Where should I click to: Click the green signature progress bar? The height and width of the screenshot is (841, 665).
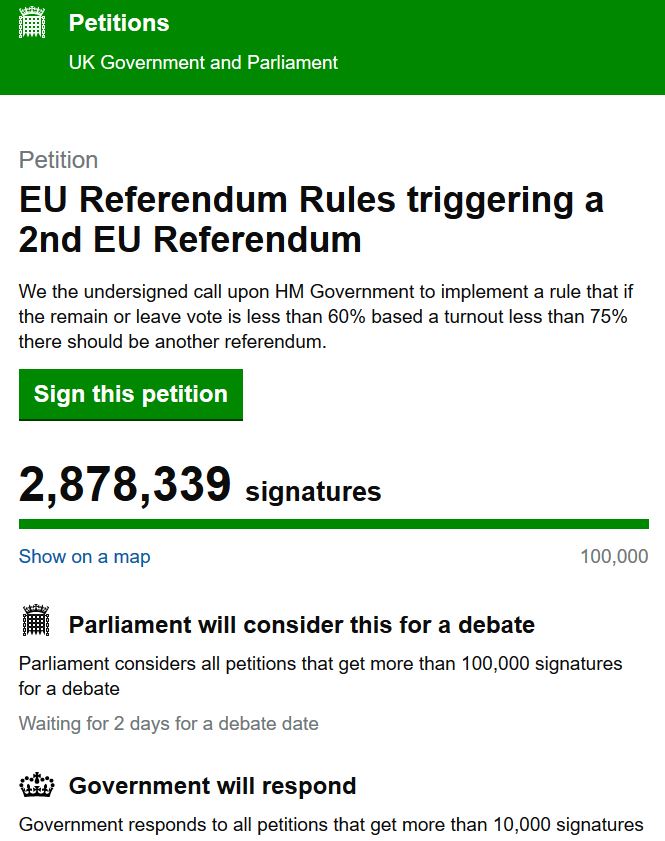coord(333,524)
